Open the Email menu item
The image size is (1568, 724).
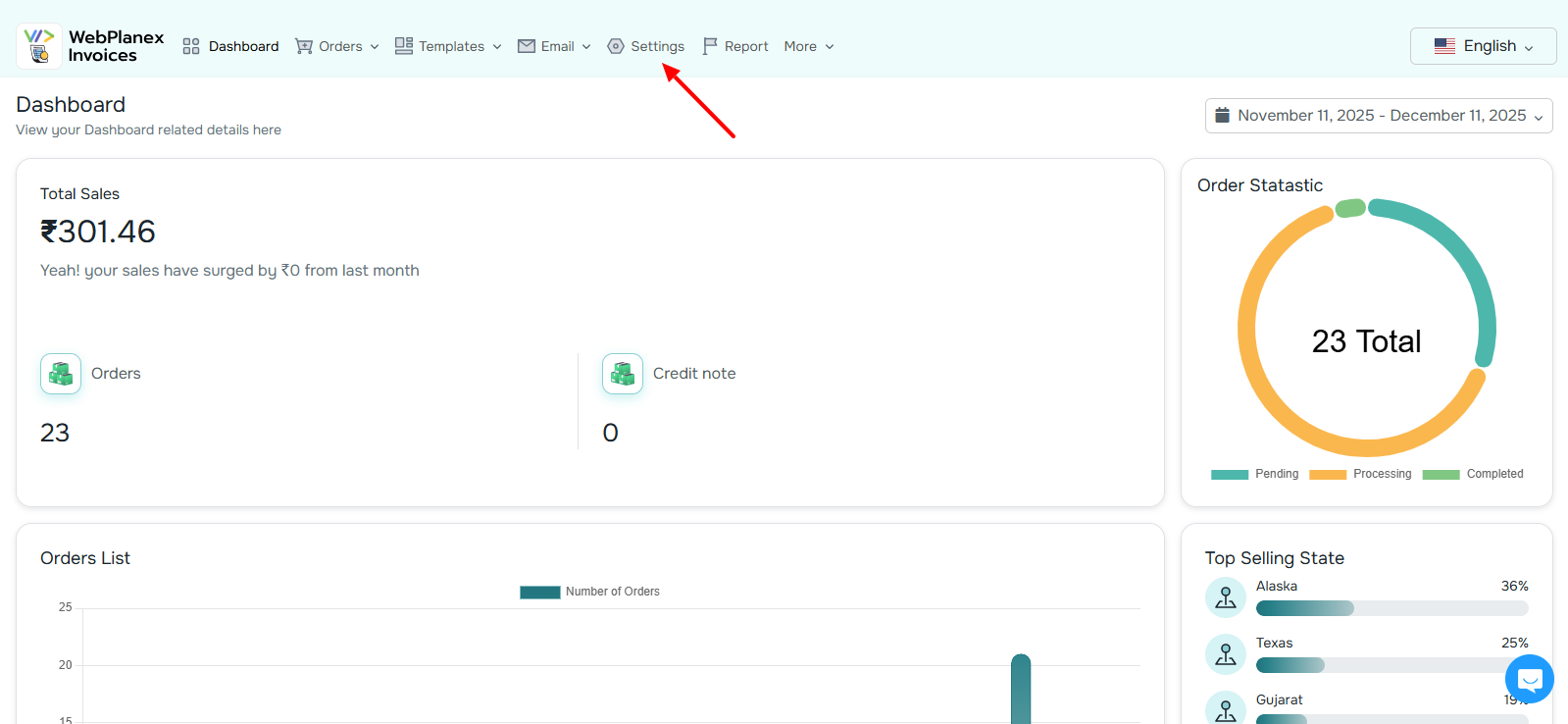555,46
